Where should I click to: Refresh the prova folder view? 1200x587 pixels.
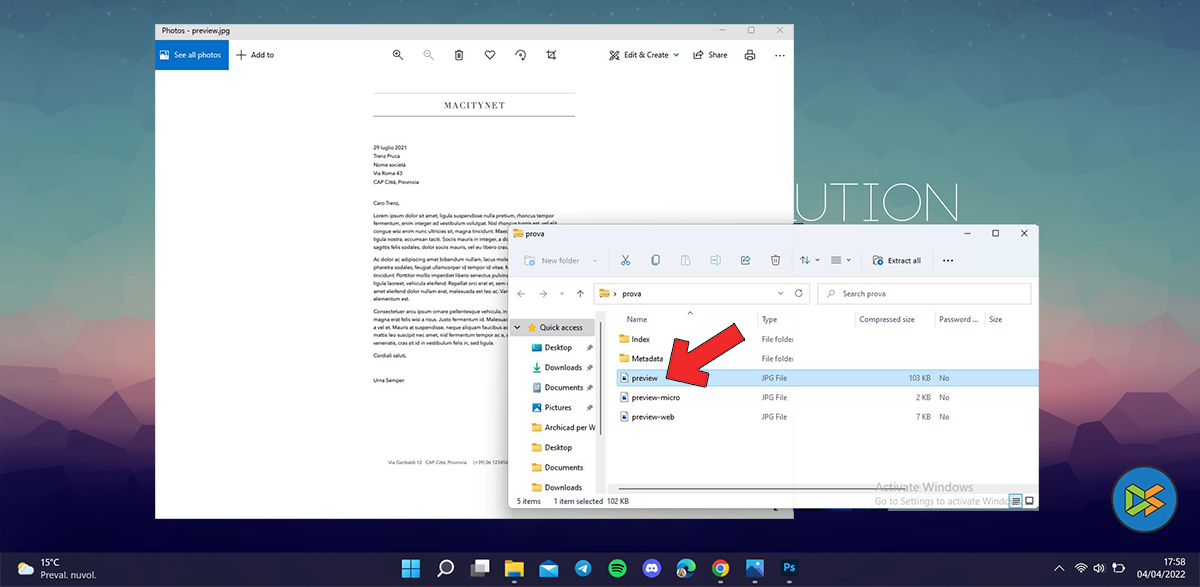[x=799, y=294]
